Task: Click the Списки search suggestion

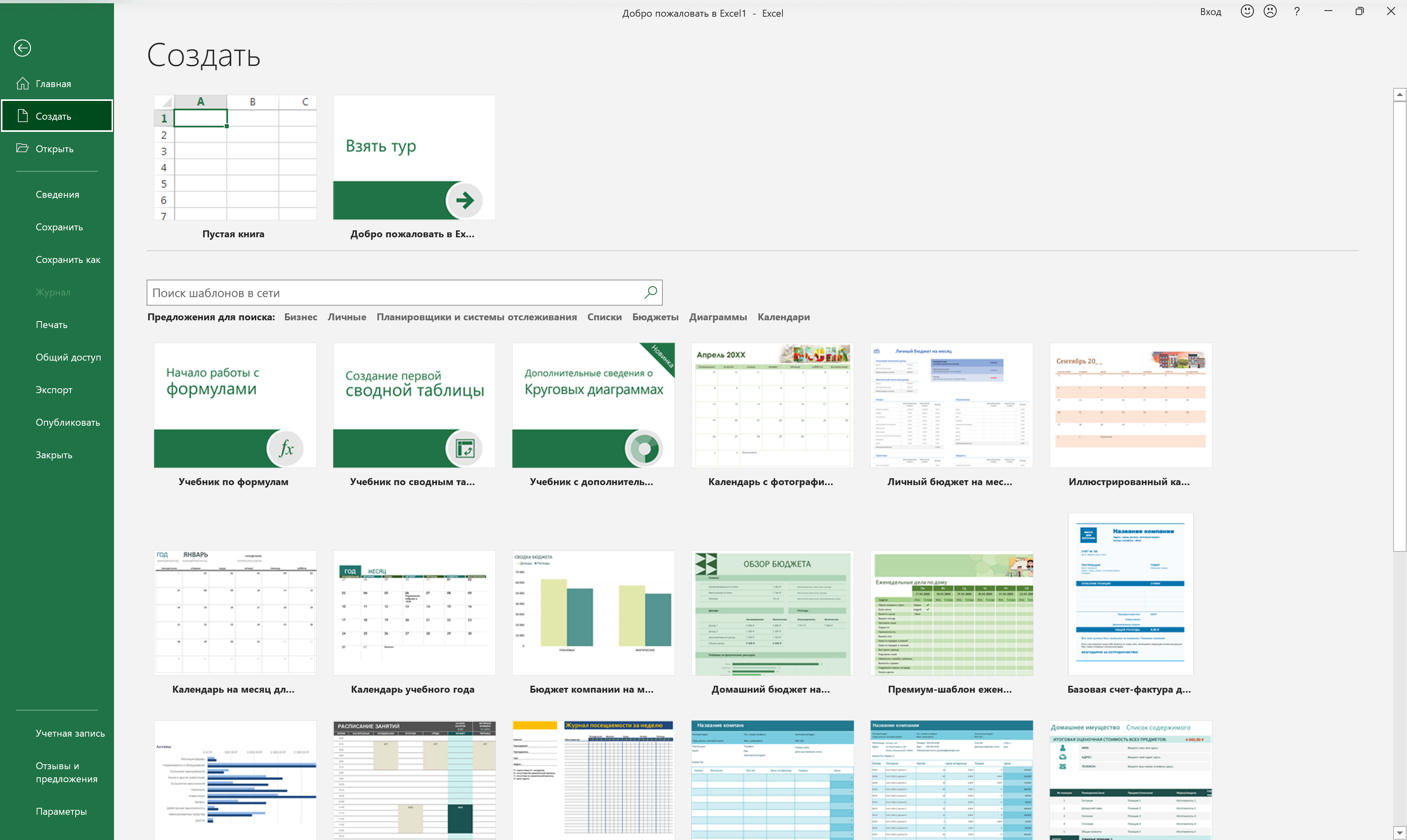Action: (x=604, y=317)
